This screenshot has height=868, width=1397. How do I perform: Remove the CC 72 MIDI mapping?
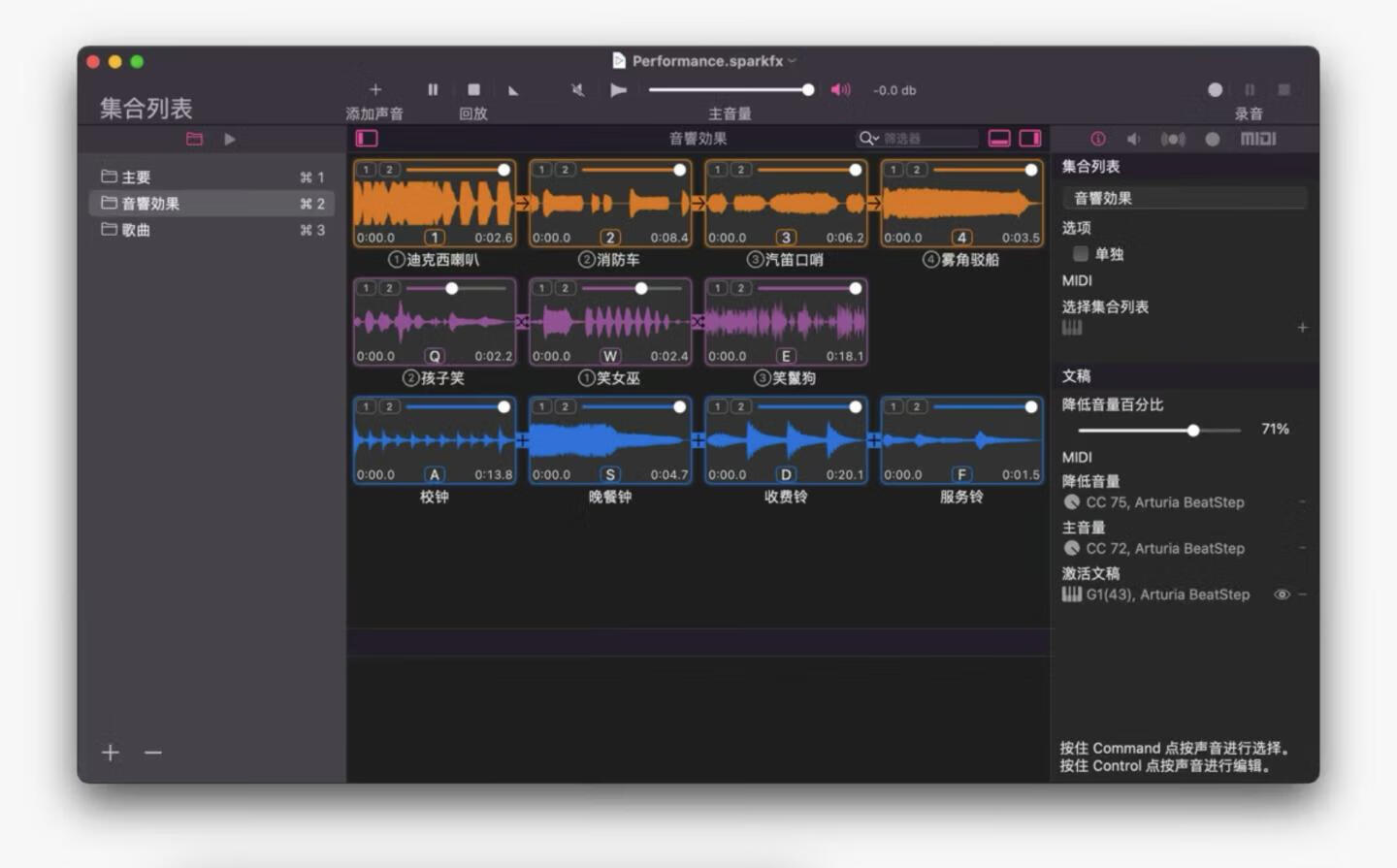click(1302, 548)
